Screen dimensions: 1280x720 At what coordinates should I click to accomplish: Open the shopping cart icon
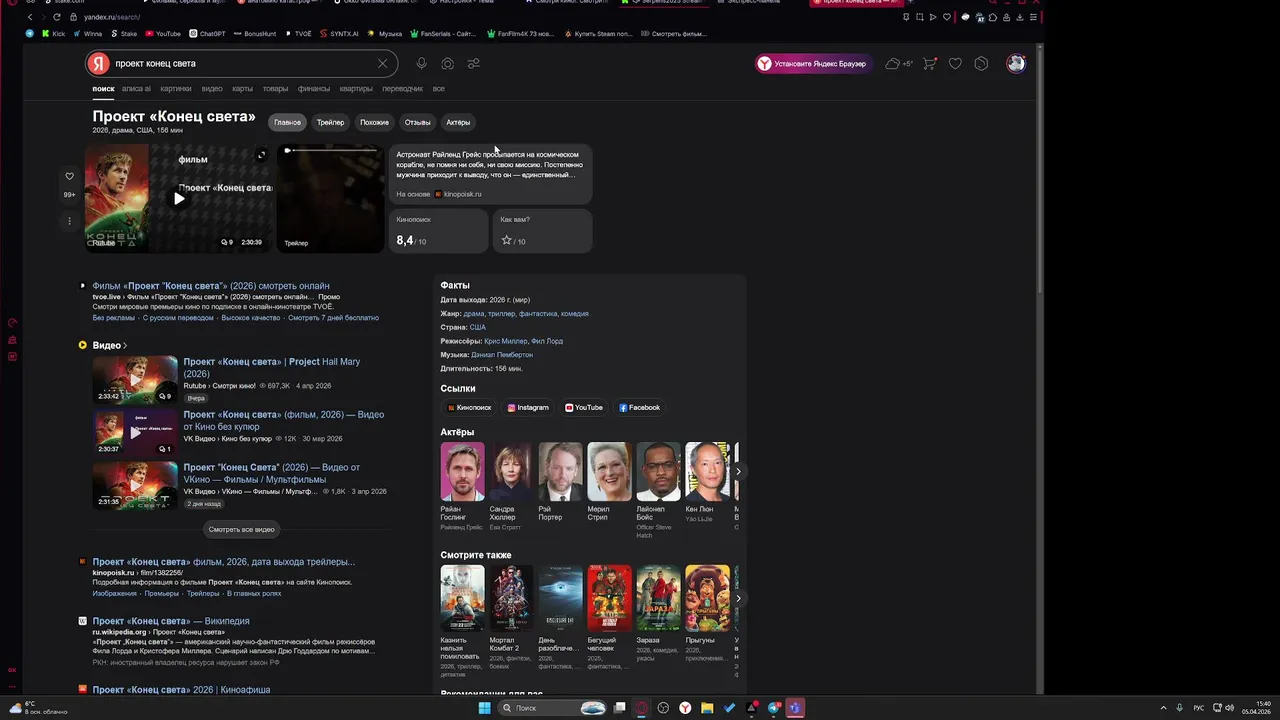click(x=929, y=63)
